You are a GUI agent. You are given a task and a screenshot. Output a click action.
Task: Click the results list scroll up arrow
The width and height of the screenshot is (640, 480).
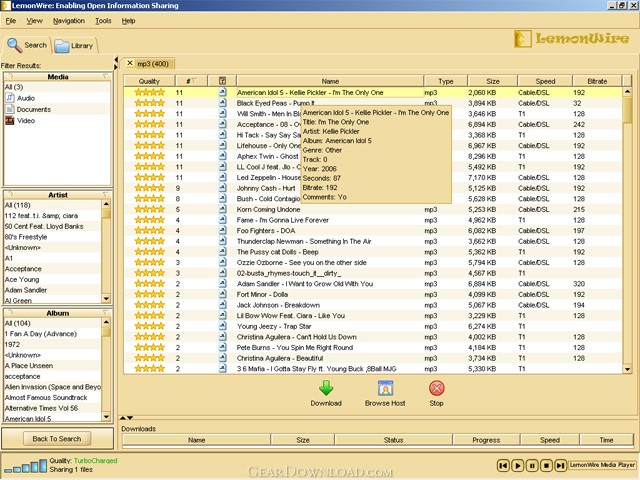[x=627, y=92]
